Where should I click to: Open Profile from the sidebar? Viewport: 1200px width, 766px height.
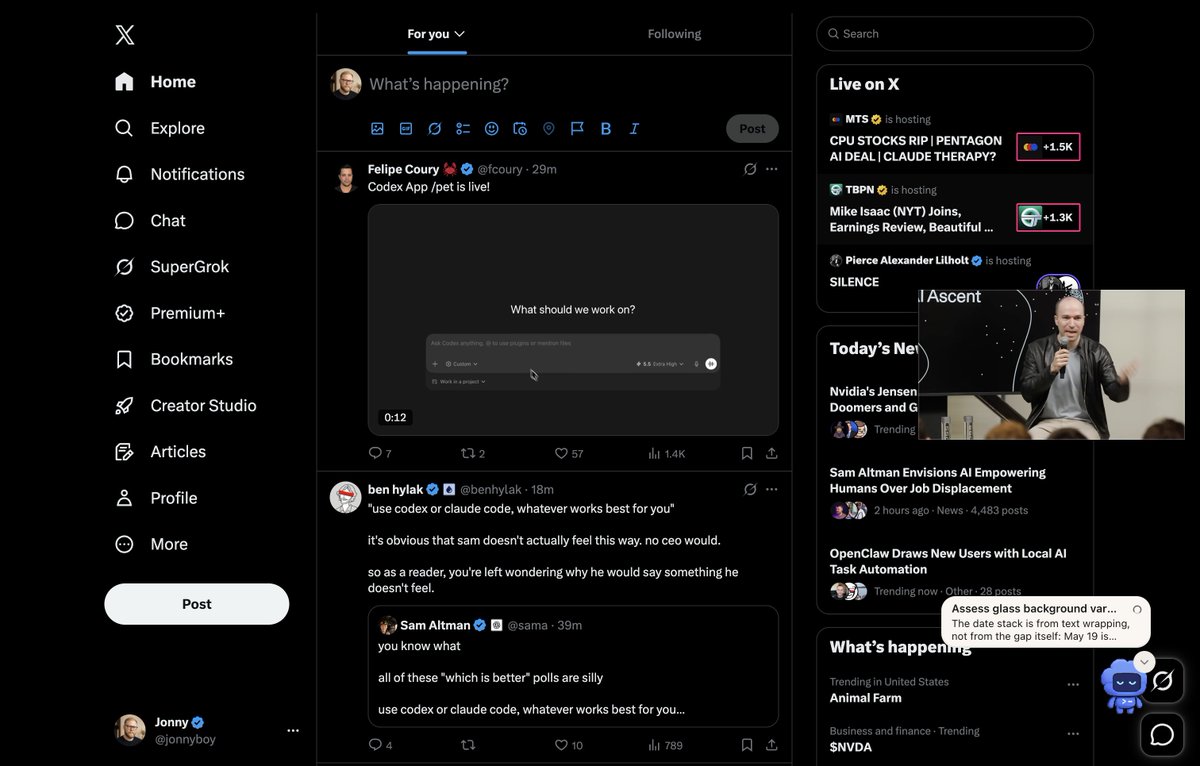(156, 498)
